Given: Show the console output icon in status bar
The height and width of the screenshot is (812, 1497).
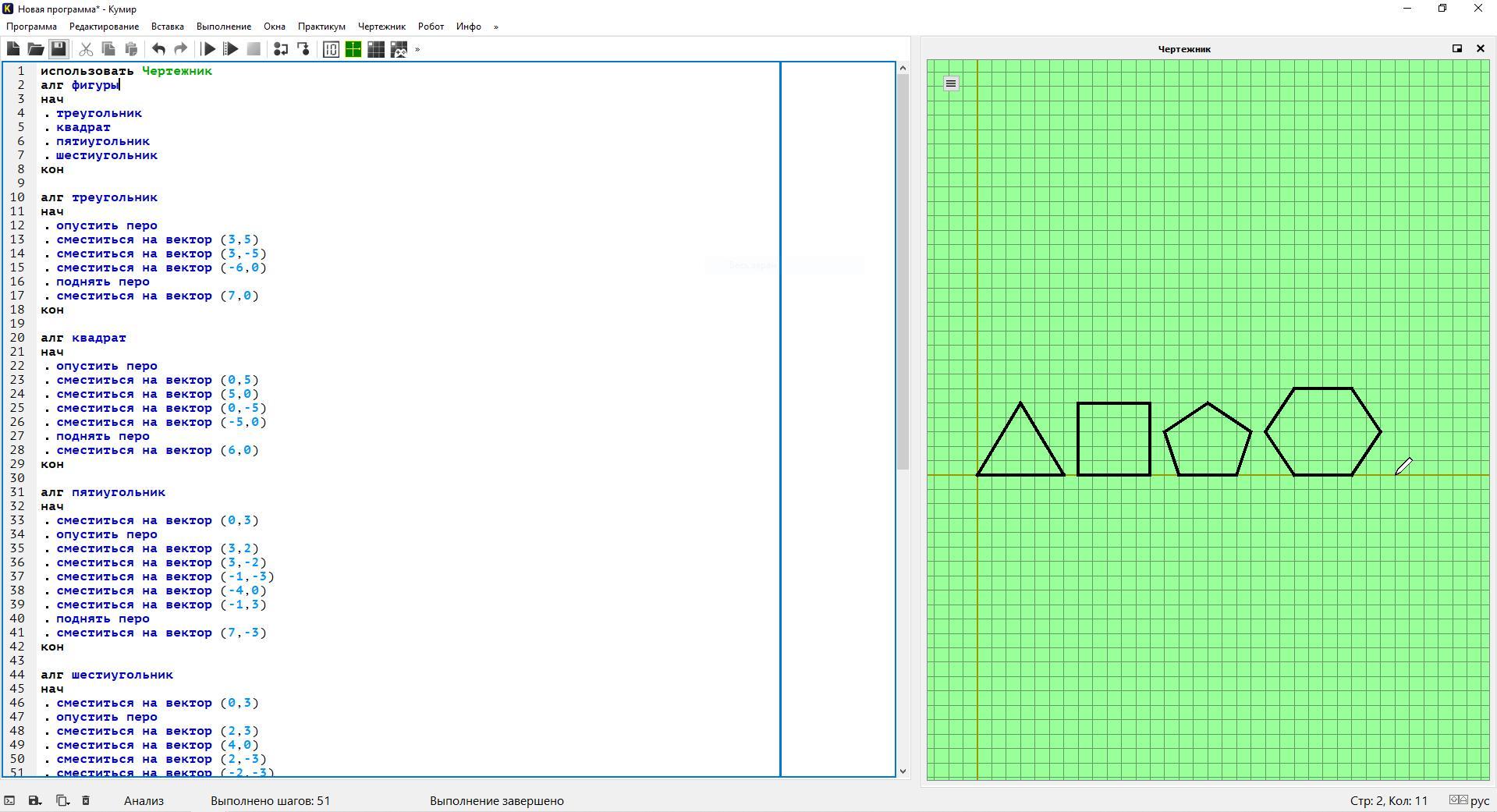Looking at the screenshot, I should (9, 800).
